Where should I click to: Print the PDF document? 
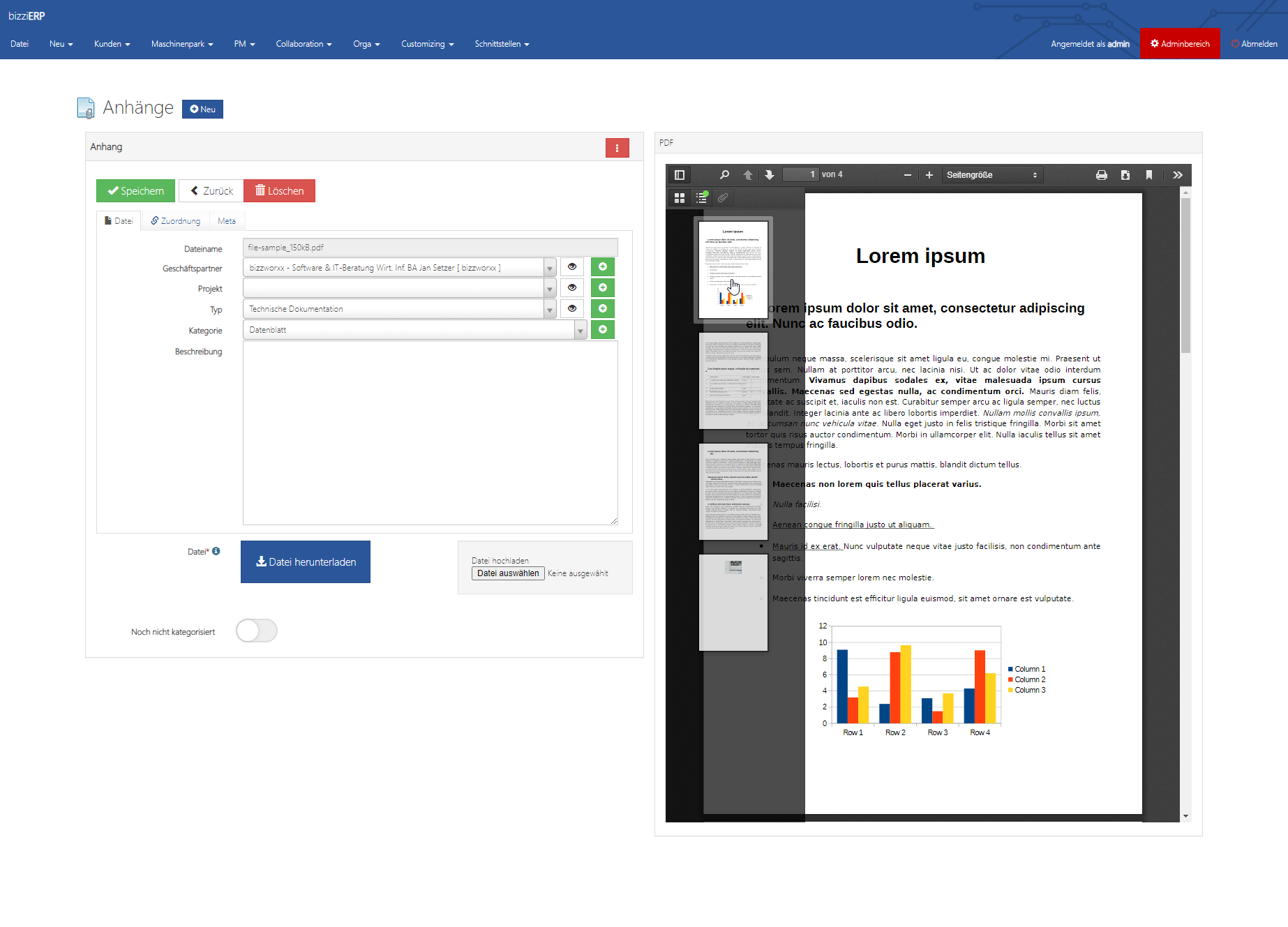(1102, 175)
